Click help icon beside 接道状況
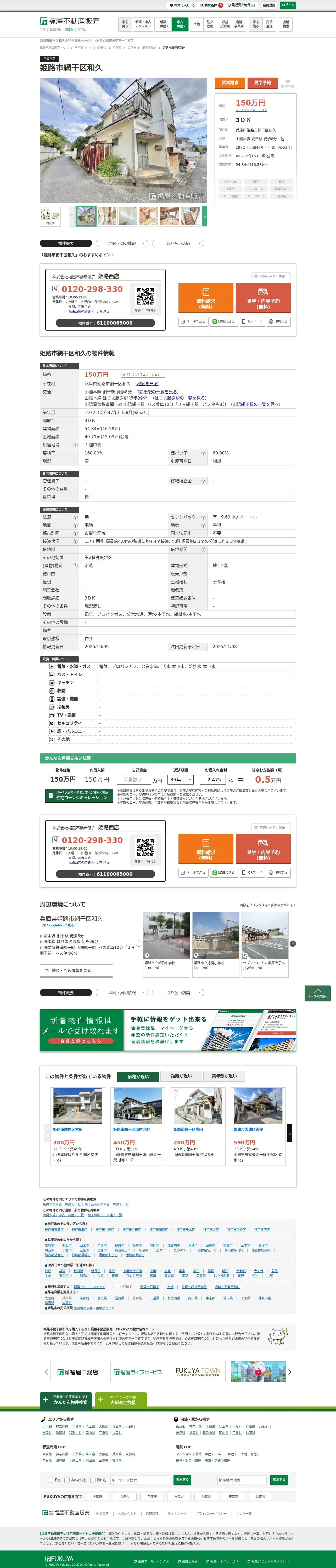Image resolution: width=336 pixels, height=1568 pixels. tap(76, 541)
